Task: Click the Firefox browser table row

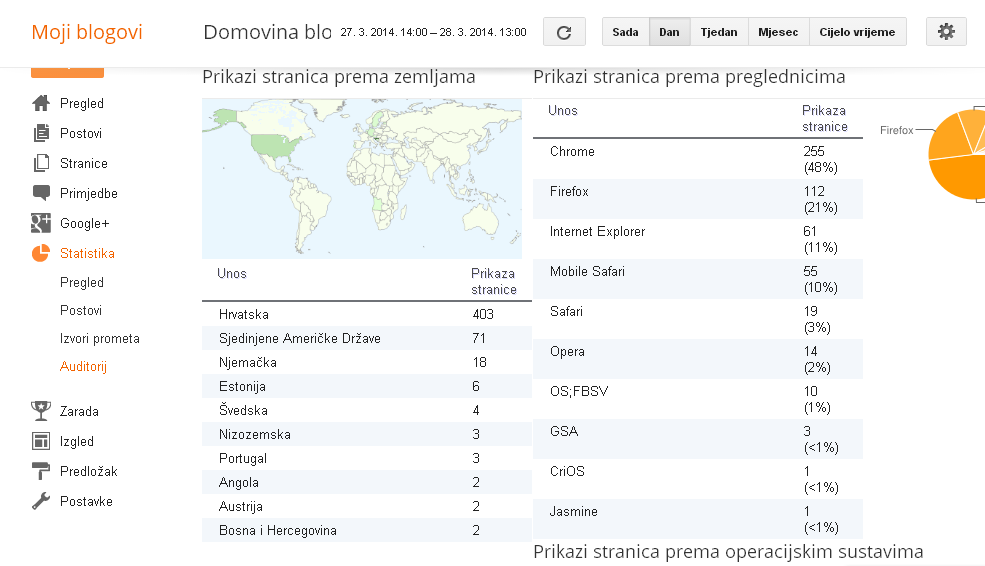Action: click(698, 199)
